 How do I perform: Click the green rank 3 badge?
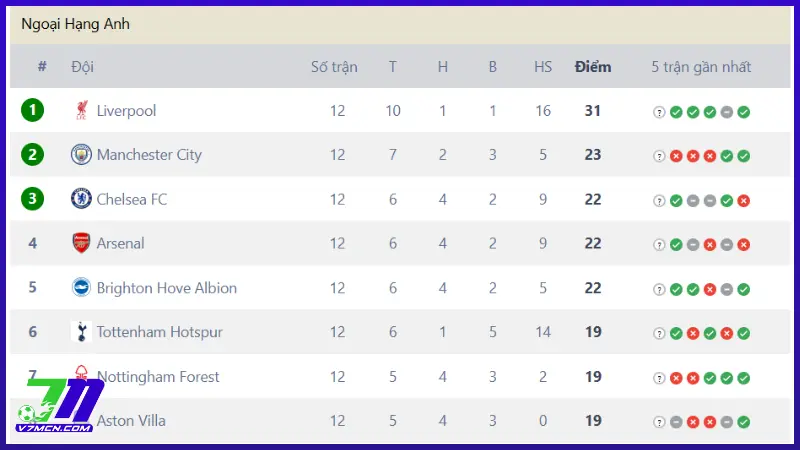[33, 199]
